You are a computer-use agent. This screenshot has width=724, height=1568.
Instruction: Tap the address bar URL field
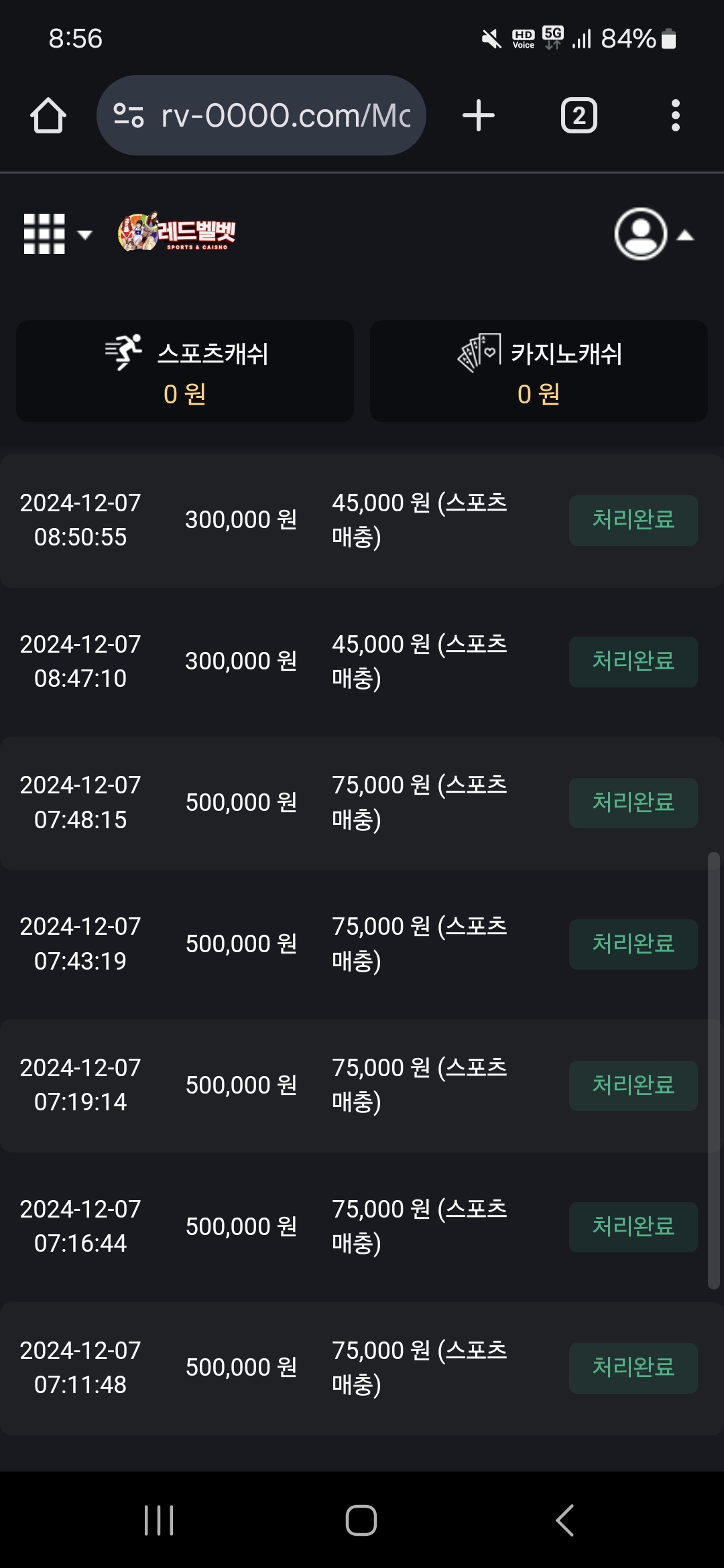click(x=285, y=116)
